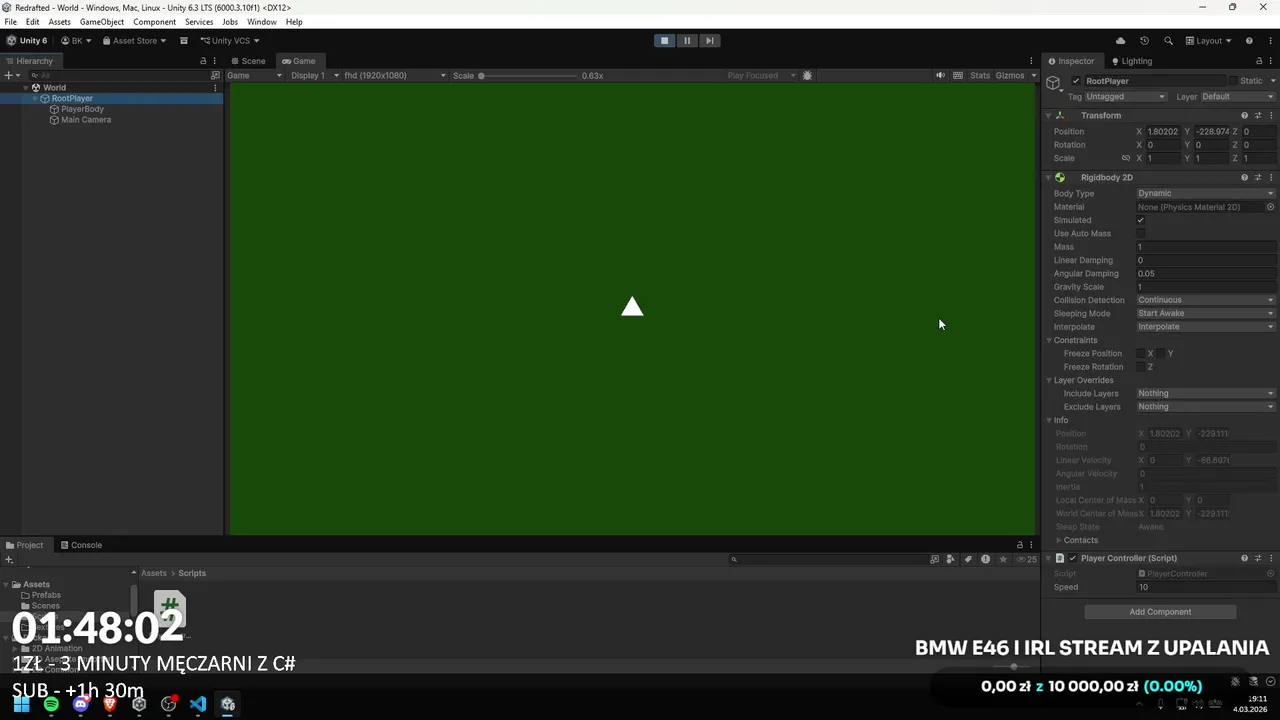This screenshot has width=1280, height=720.
Task: Open the fhd (1920x1080) resolution dropdown
Action: [x=395, y=76]
